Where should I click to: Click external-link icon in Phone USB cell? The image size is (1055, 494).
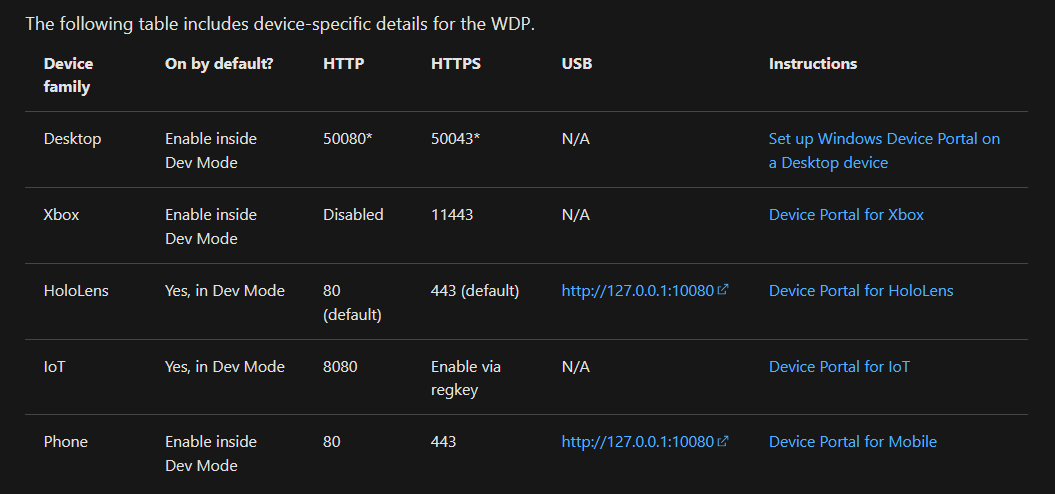[x=723, y=442]
